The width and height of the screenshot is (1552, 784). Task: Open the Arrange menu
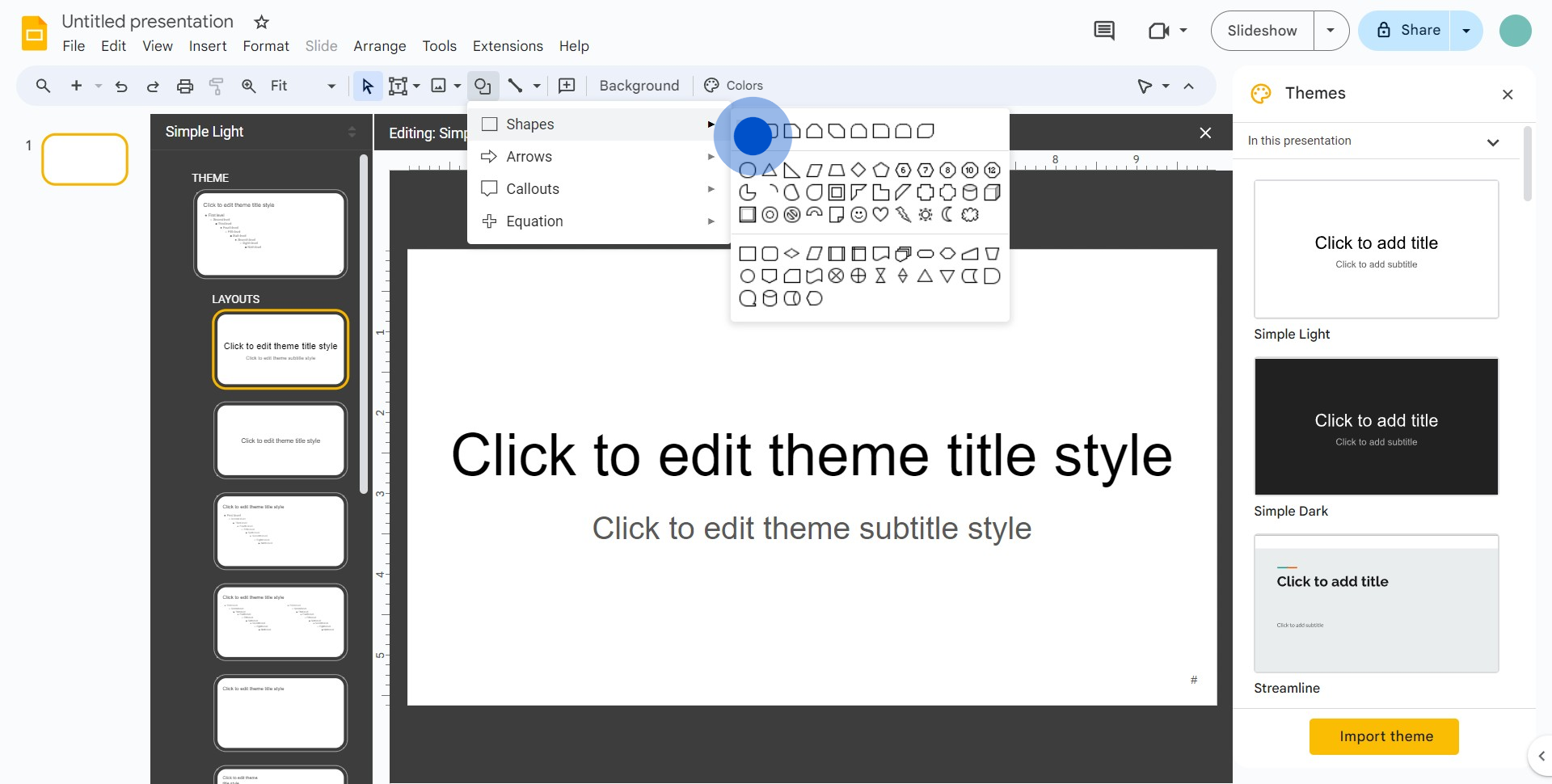(379, 46)
